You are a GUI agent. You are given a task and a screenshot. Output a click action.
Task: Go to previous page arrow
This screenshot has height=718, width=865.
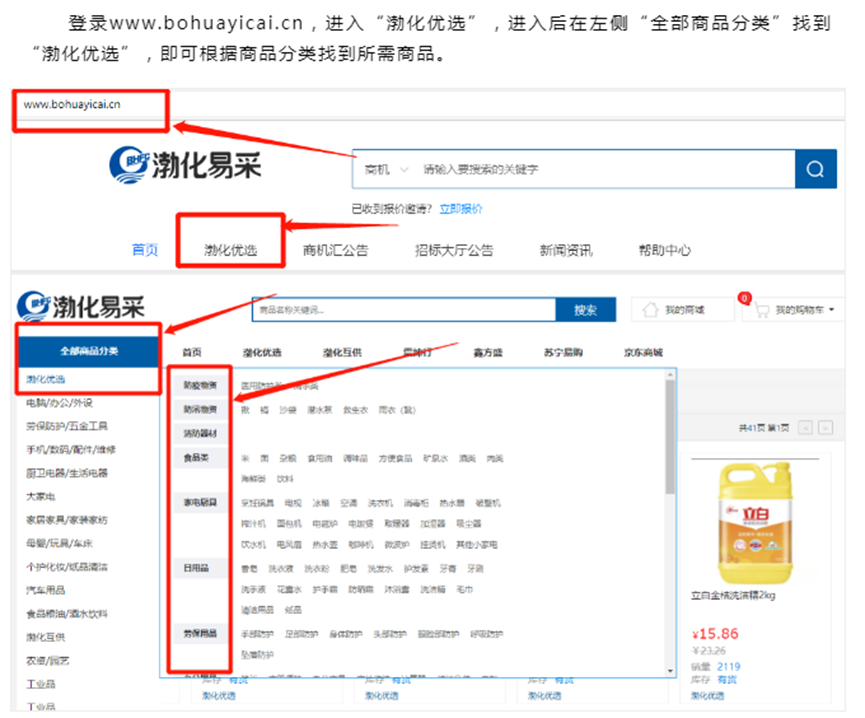tap(806, 428)
